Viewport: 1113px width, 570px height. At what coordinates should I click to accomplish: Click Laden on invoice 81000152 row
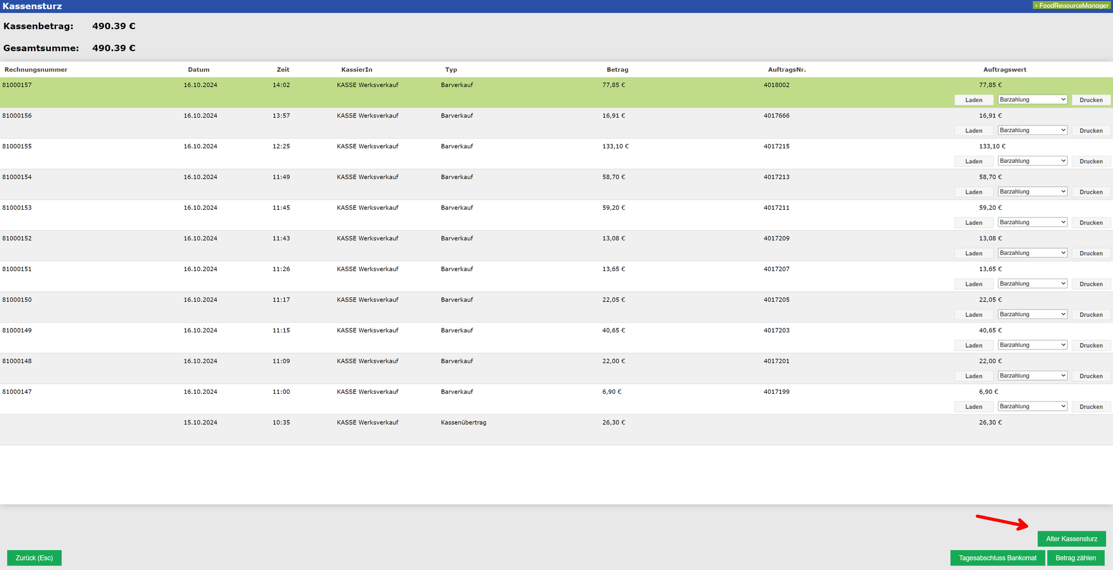(x=973, y=253)
